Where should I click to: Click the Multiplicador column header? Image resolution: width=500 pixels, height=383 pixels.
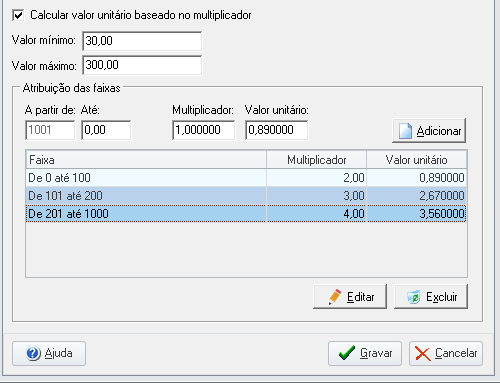(x=317, y=160)
